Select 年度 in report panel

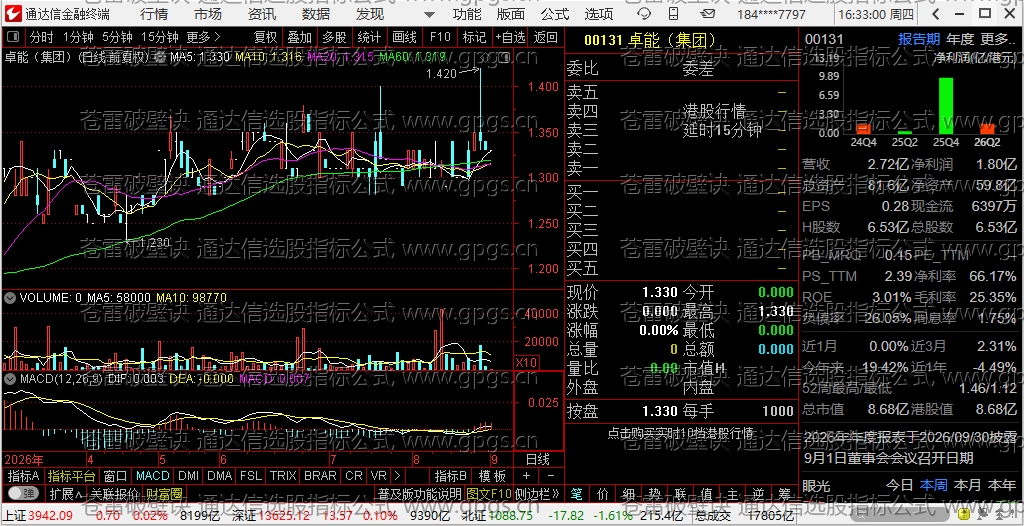point(960,39)
